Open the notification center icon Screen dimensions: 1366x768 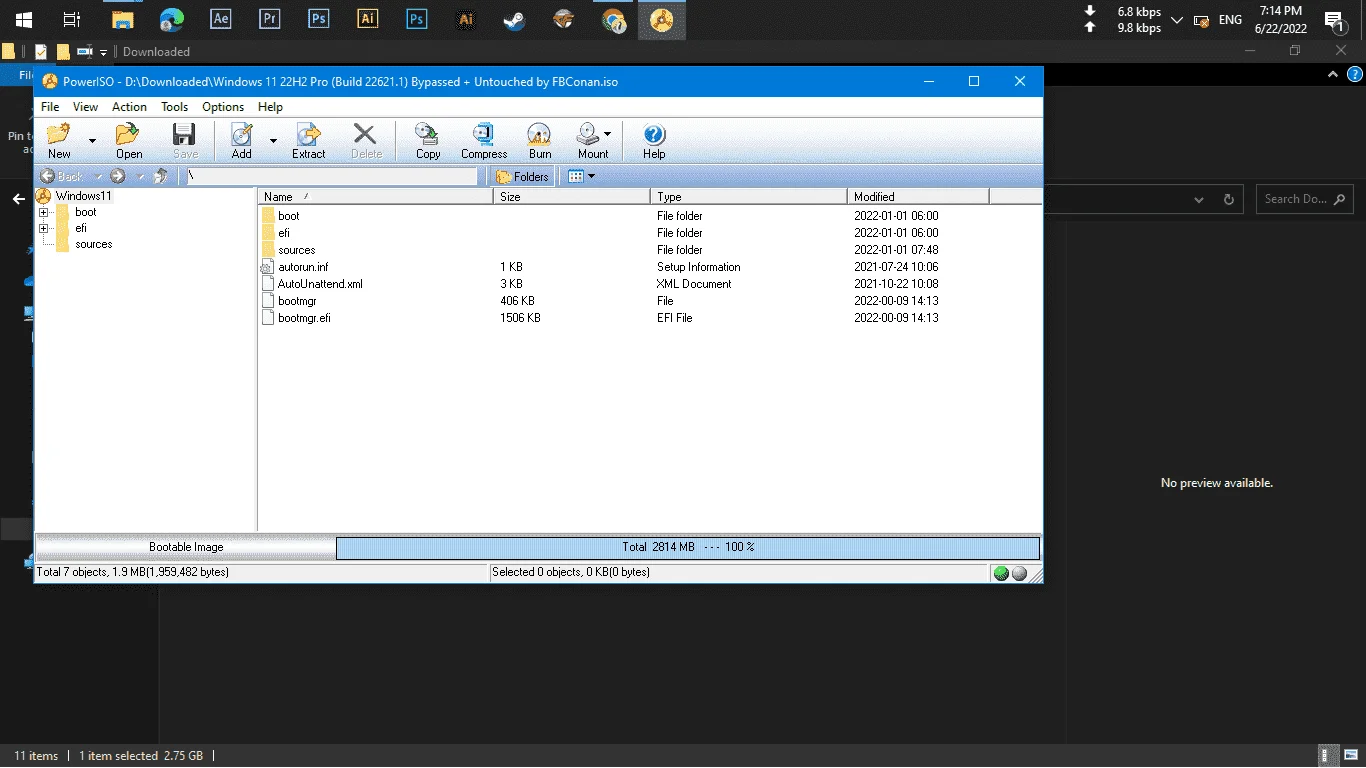click(1333, 20)
